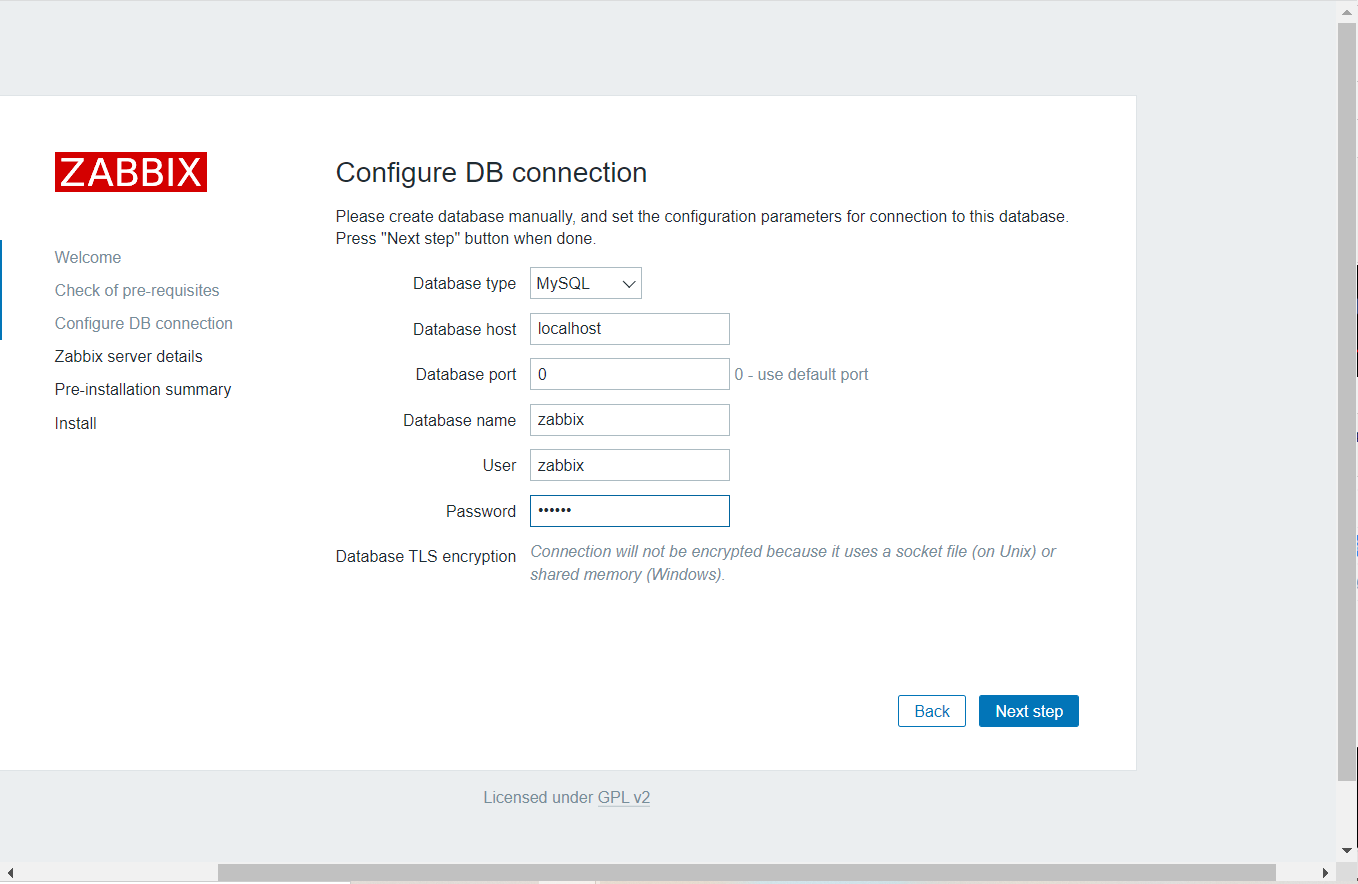
Task: Click the horizontal scrollbar thumb
Action: (x=746, y=873)
